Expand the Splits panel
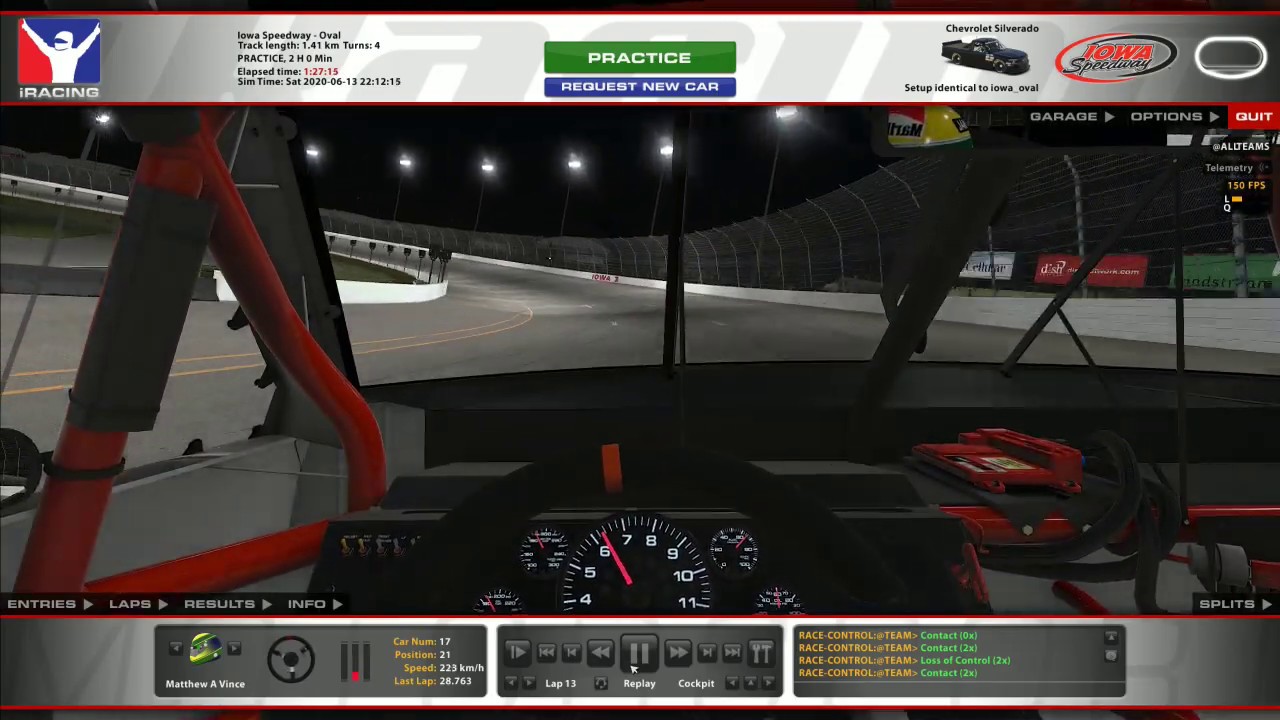The image size is (1280, 720). tap(1236, 604)
